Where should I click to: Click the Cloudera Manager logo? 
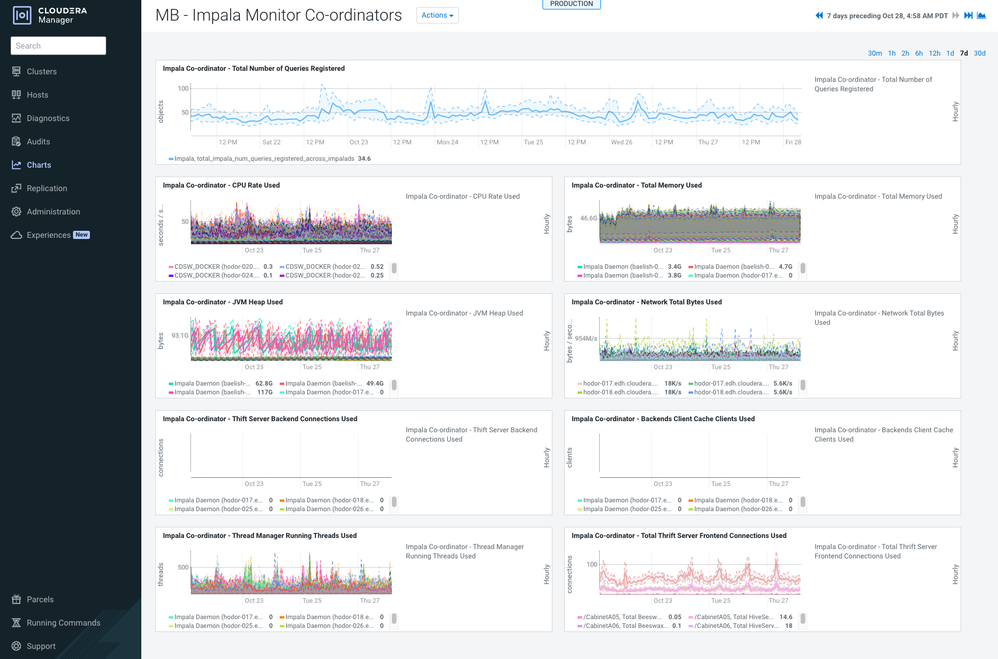click(x=50, y=15)
